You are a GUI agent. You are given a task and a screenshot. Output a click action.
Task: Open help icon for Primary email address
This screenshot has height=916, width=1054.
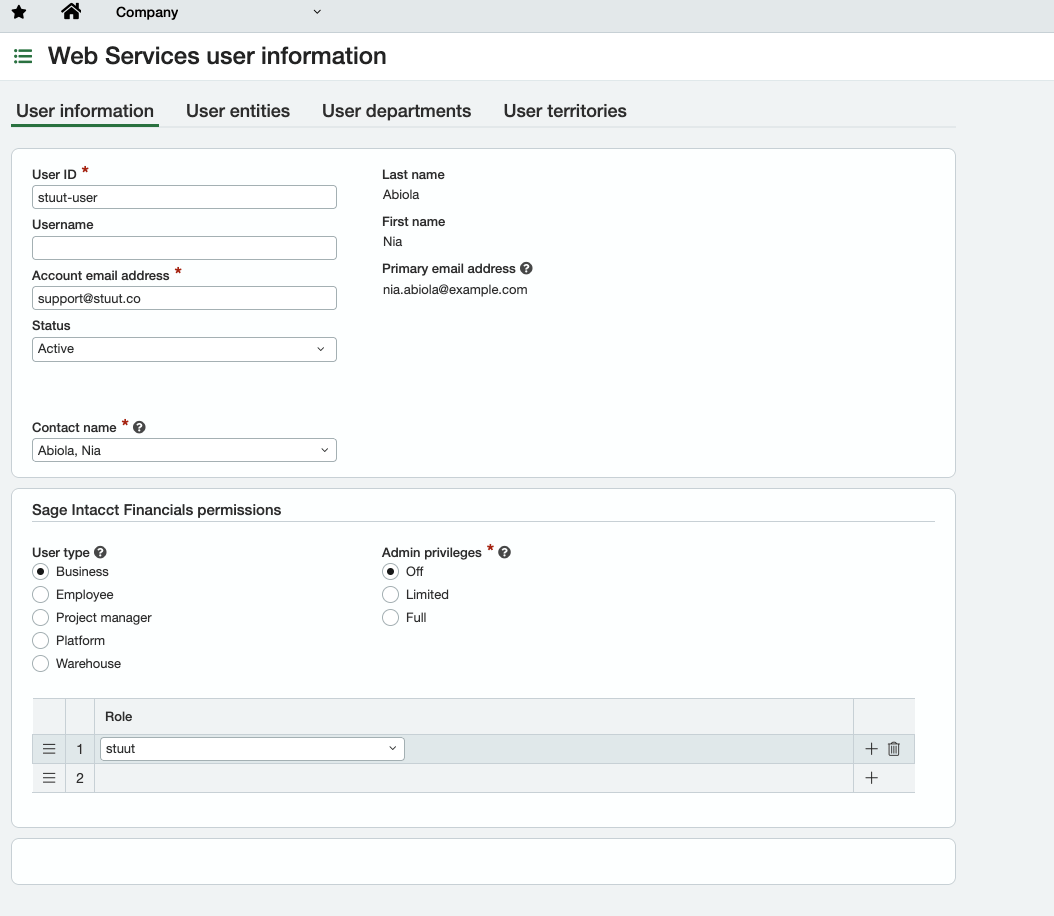tap(526, 268)
